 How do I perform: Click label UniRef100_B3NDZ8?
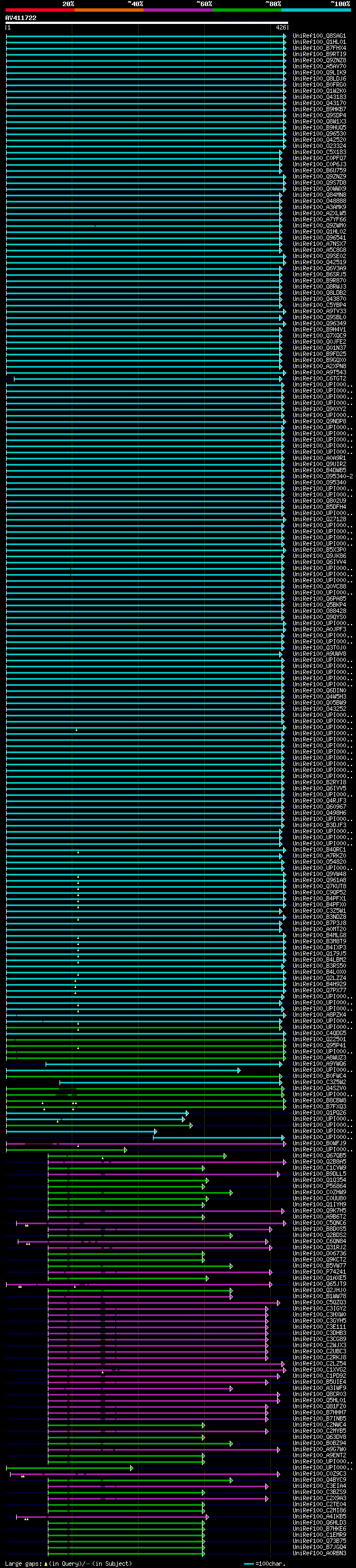[x=319, y=917]
